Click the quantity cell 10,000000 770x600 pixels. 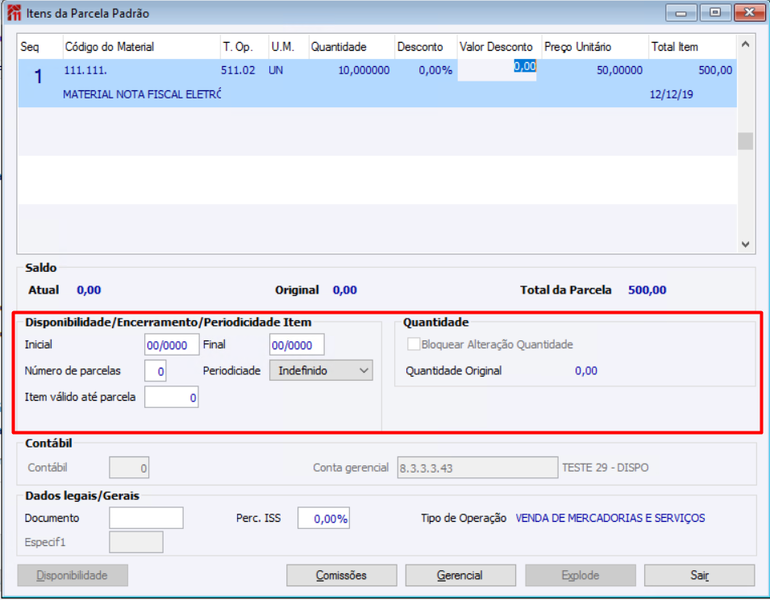point(364,70)
